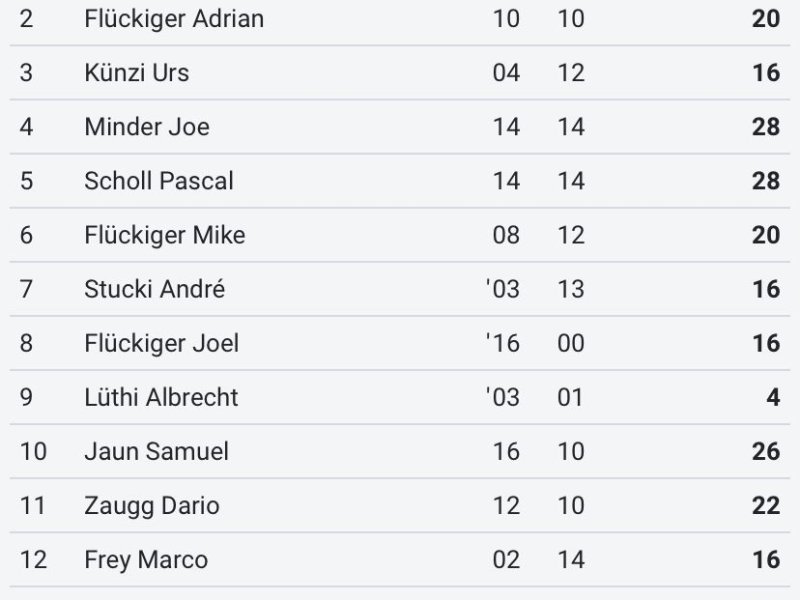
Task: Click on Minder Joe name
Action: 147,127
